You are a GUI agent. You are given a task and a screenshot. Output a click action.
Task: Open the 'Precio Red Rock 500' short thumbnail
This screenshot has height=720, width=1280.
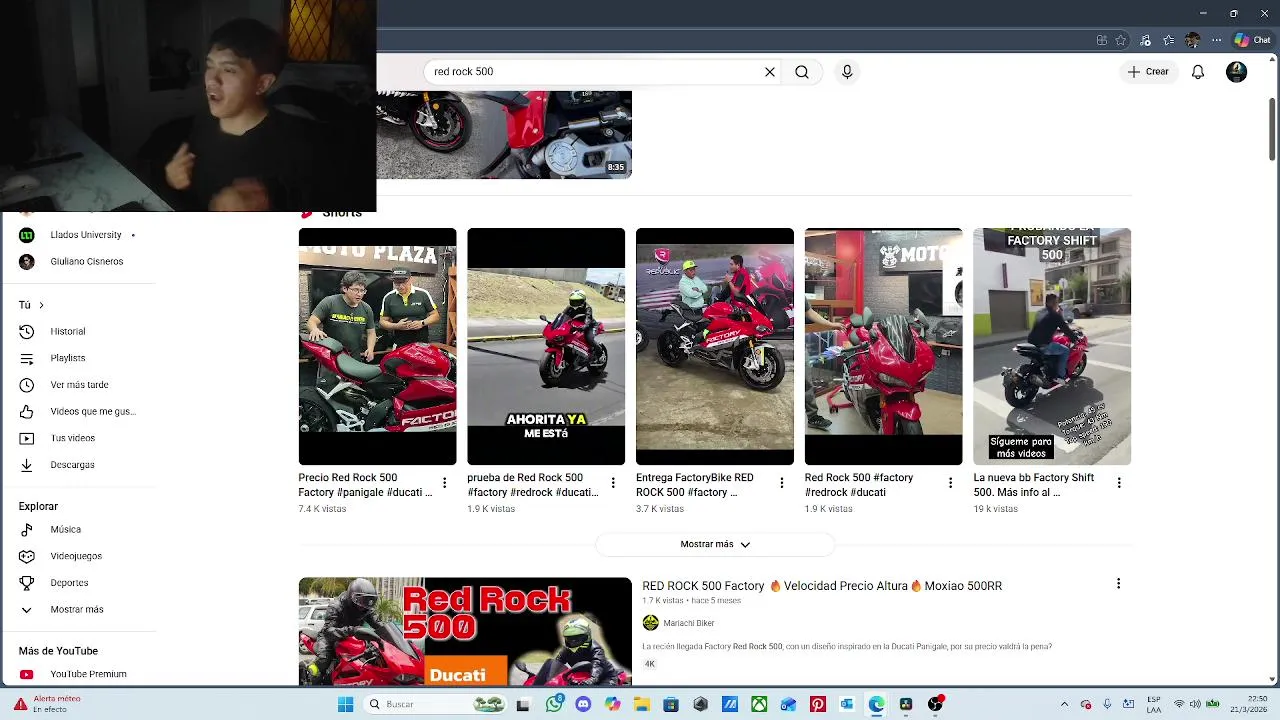pos(377,346)
